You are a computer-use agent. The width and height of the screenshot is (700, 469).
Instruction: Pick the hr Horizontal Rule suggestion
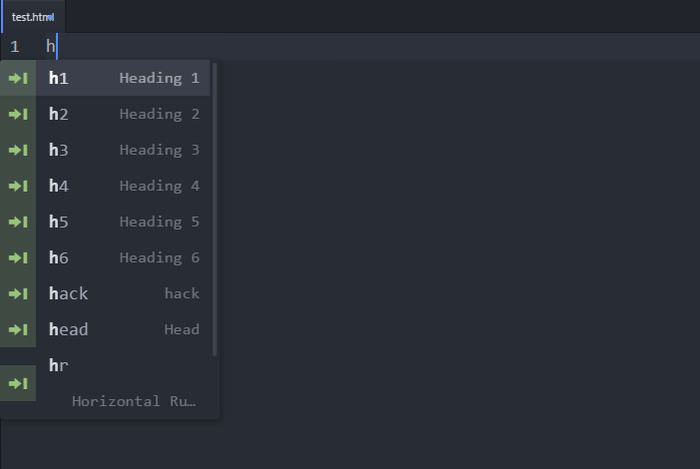pos(105,383)
